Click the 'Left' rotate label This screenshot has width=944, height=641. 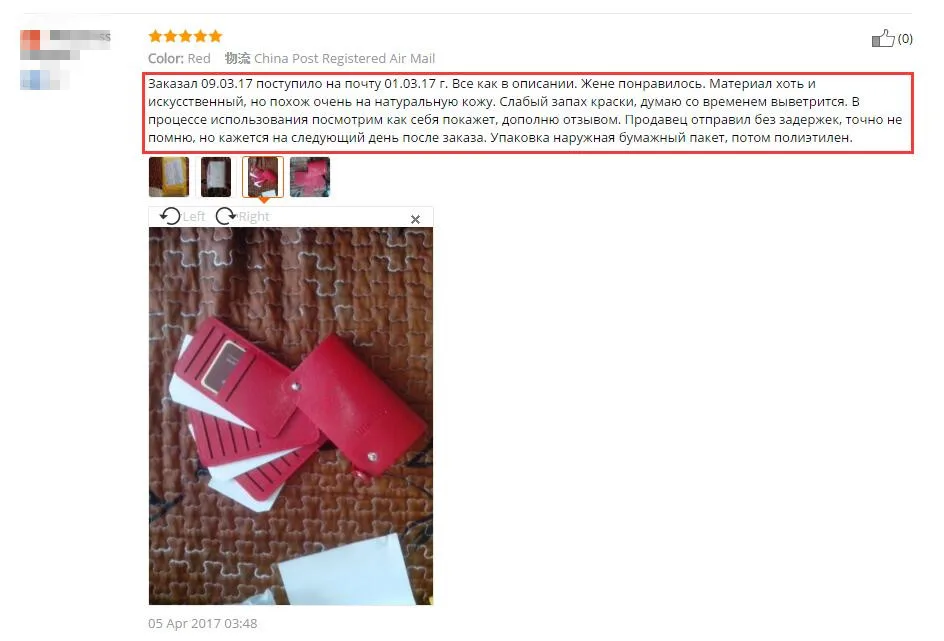tap(194, 216)
